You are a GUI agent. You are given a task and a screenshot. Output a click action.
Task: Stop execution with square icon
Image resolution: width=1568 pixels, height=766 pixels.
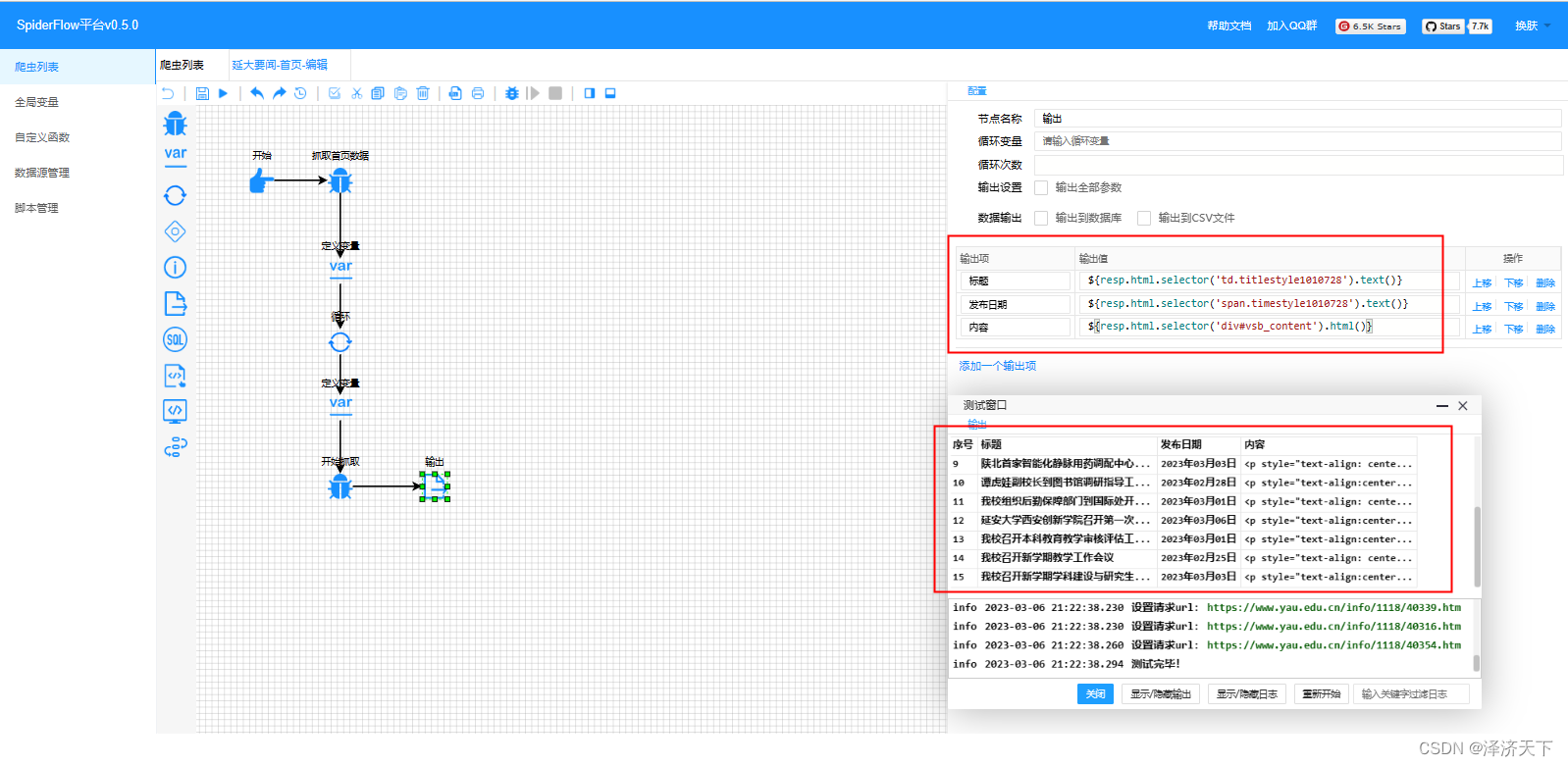[555, 93]
